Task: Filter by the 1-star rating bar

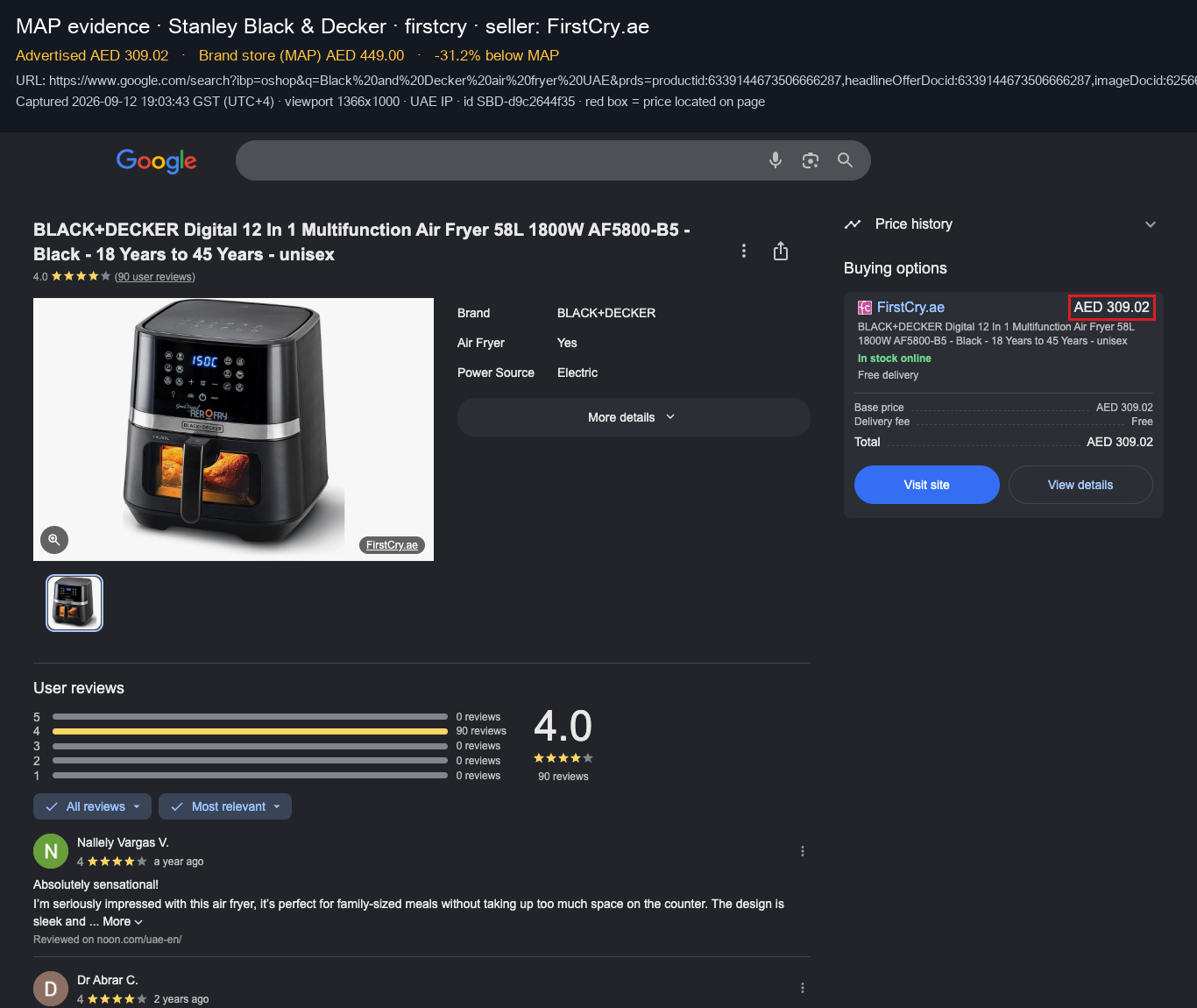Action: tap(250, 776)
